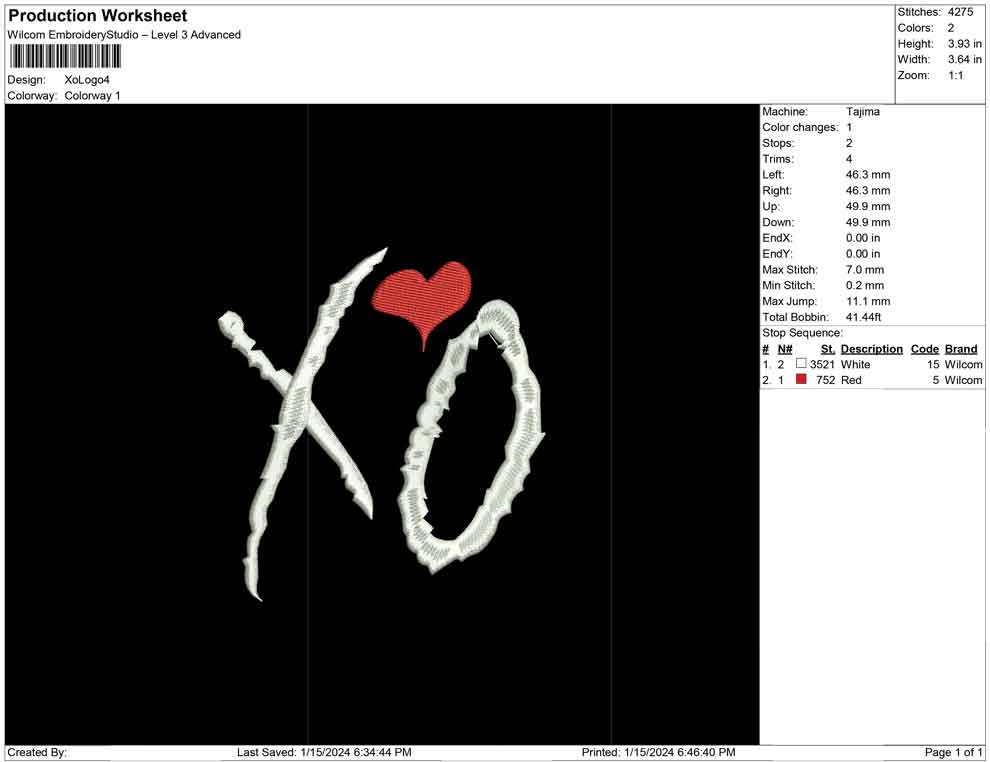
Task: Click 'Page 1 of 1' in footer
Action: 953,752
